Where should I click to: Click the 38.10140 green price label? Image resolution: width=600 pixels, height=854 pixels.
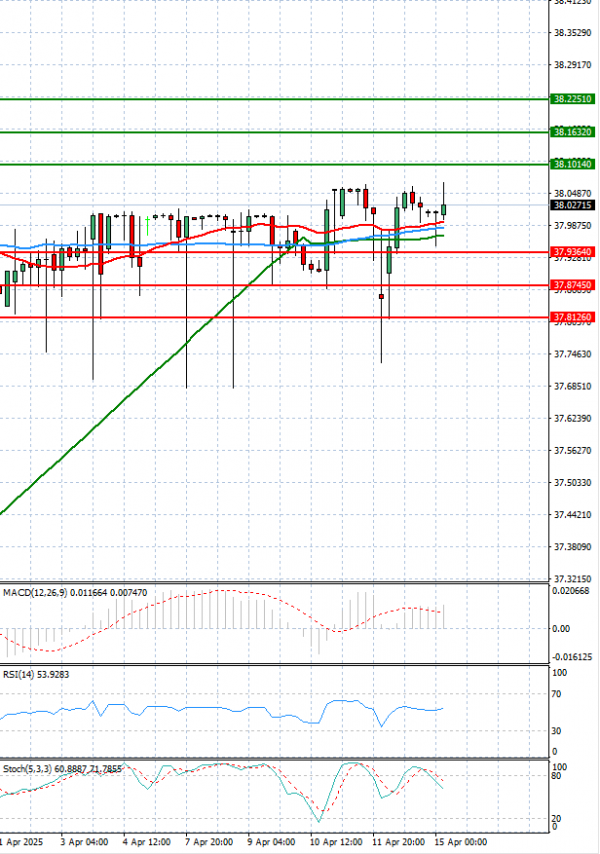click(572, 164)
